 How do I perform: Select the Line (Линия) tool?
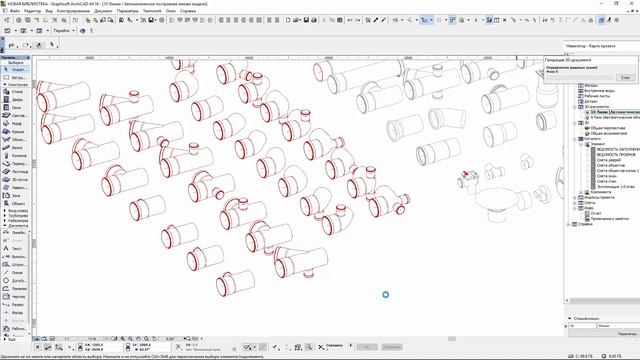15,272
